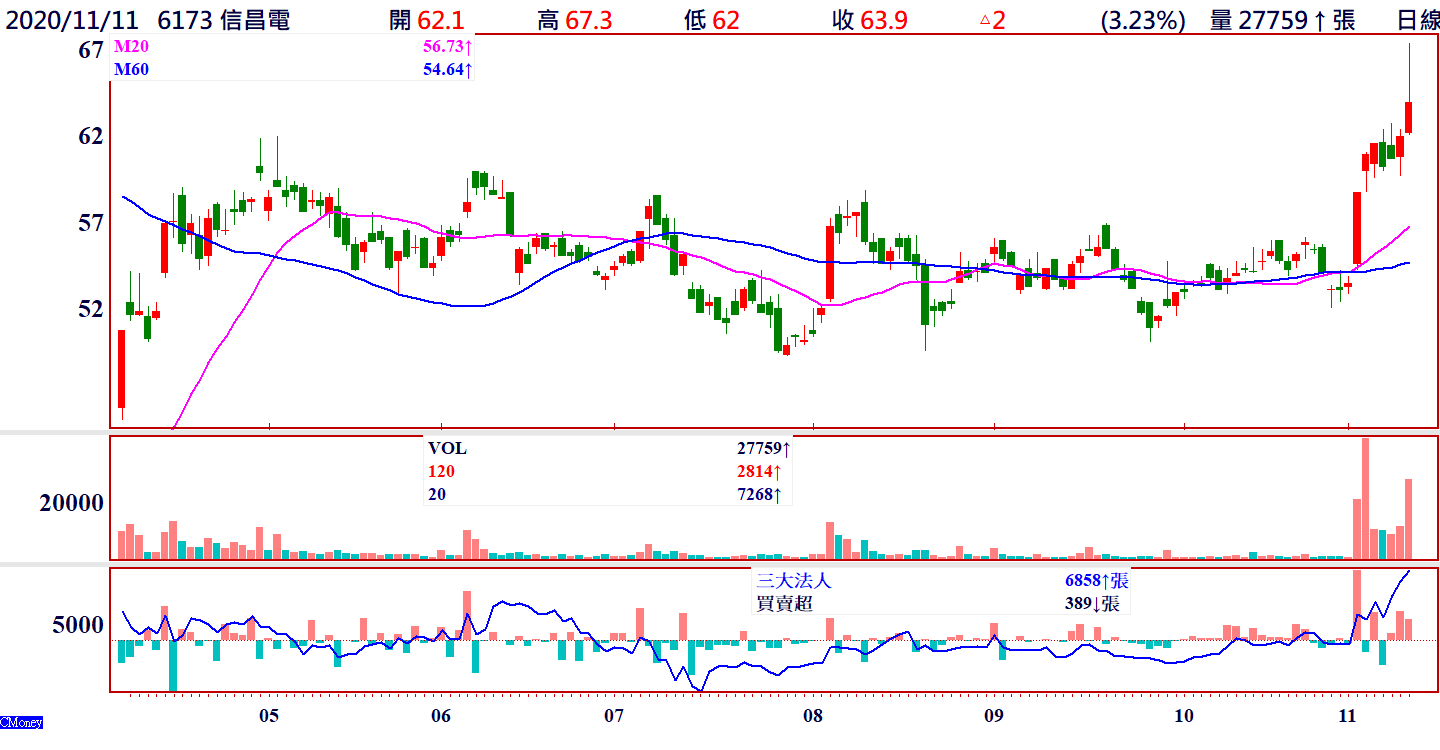Click the red triangle price change indicator

[x=984, y=20]
